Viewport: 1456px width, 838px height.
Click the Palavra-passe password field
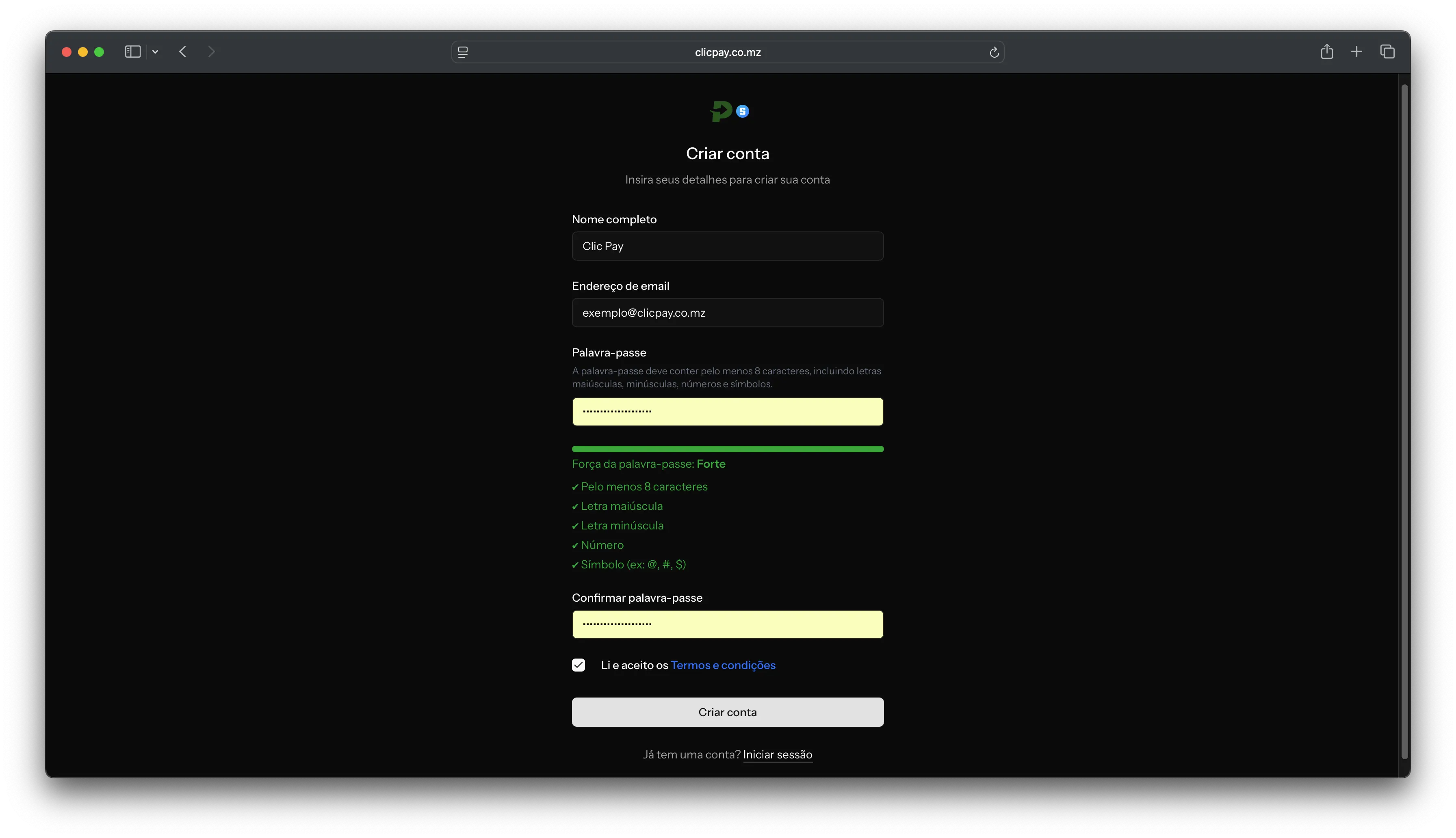tap(728, 412)
